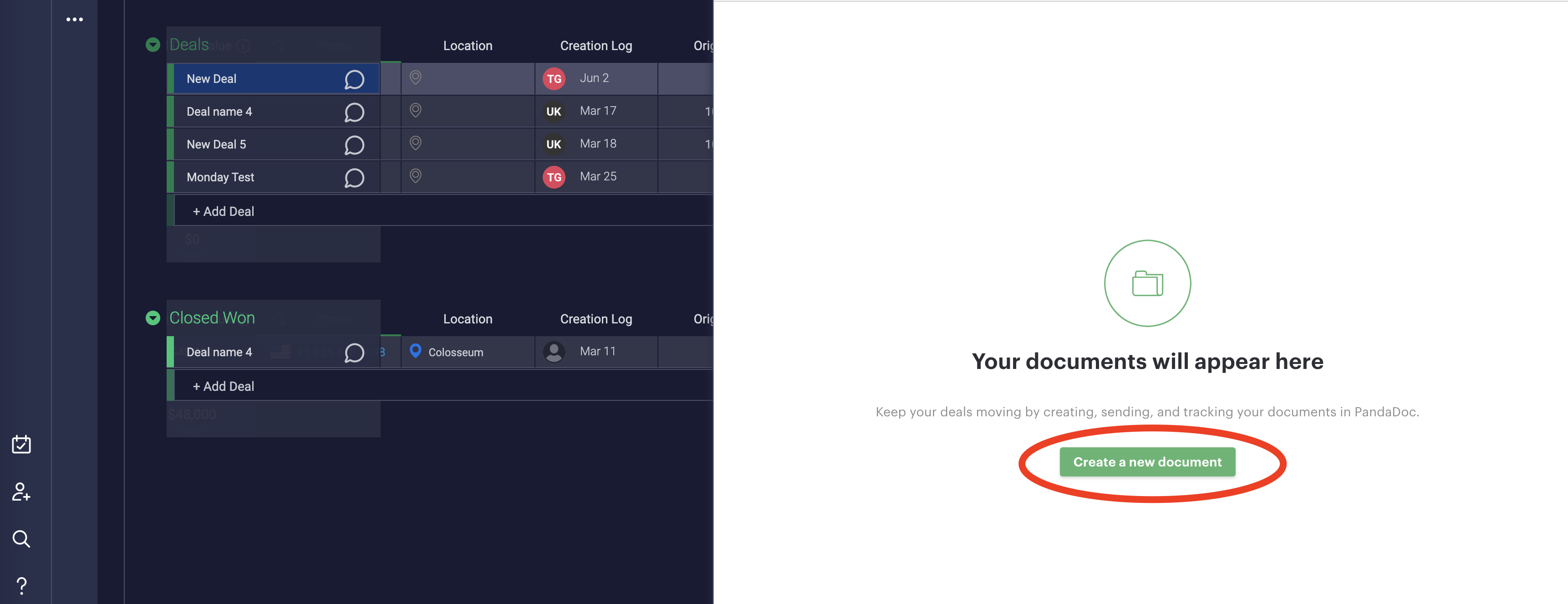This screenshot has height=604, width=1568.
Task: Open chat bubble on the New Deal row
Action: pos(354,78)
